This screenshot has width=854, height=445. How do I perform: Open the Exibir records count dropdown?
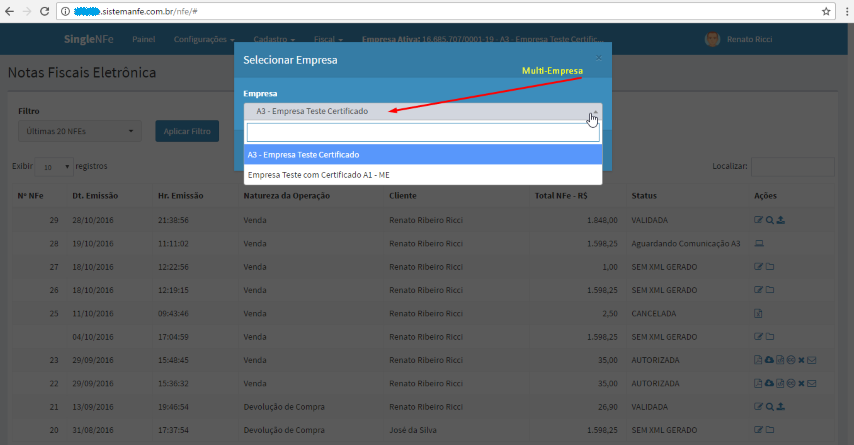56,166
